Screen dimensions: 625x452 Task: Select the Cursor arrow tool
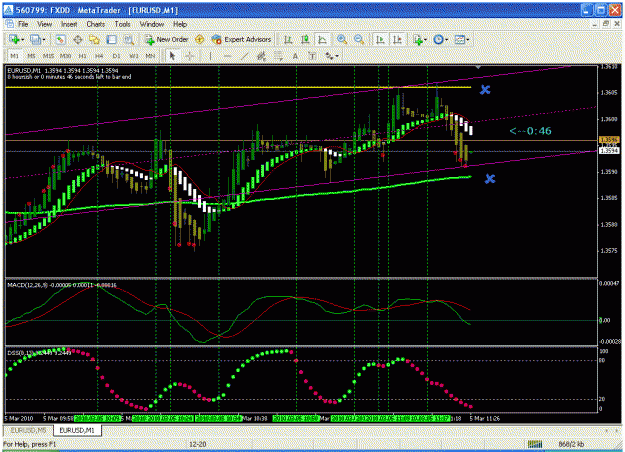coord(172,56)
